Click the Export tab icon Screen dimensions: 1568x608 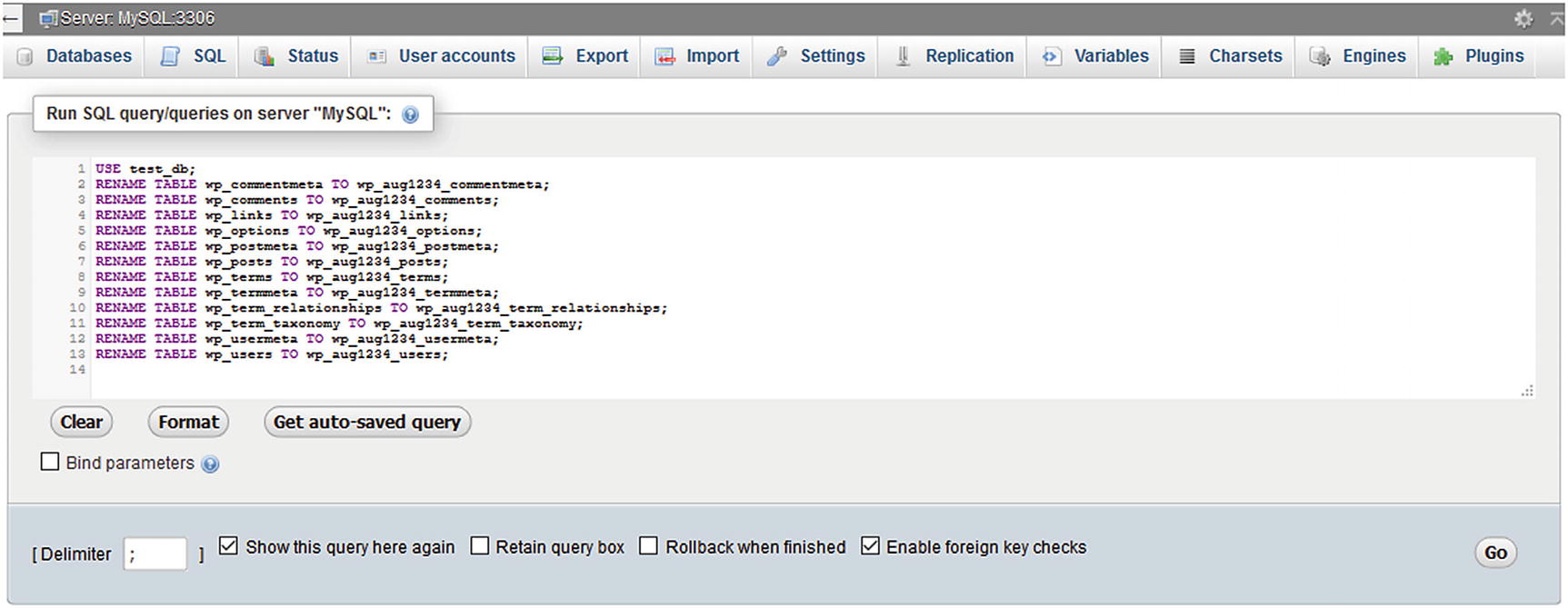click(x=552, y=56)
